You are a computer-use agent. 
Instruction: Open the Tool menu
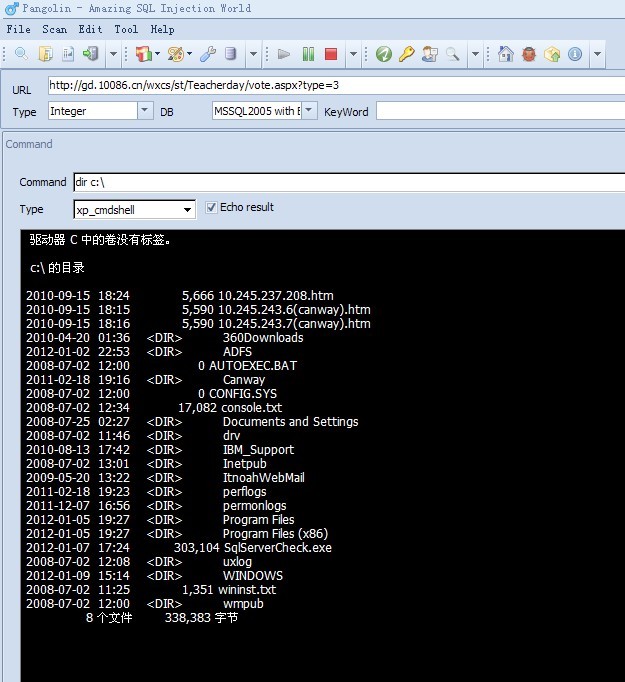tap(126, 29)
